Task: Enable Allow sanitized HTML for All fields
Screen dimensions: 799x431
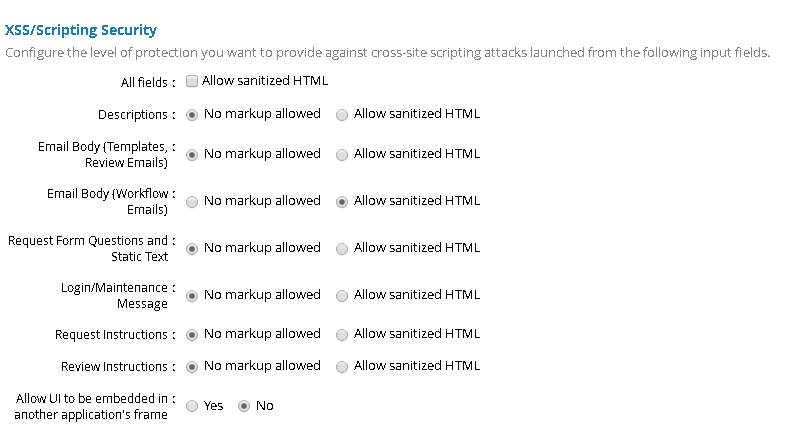Action: click(x=192, y=81)
